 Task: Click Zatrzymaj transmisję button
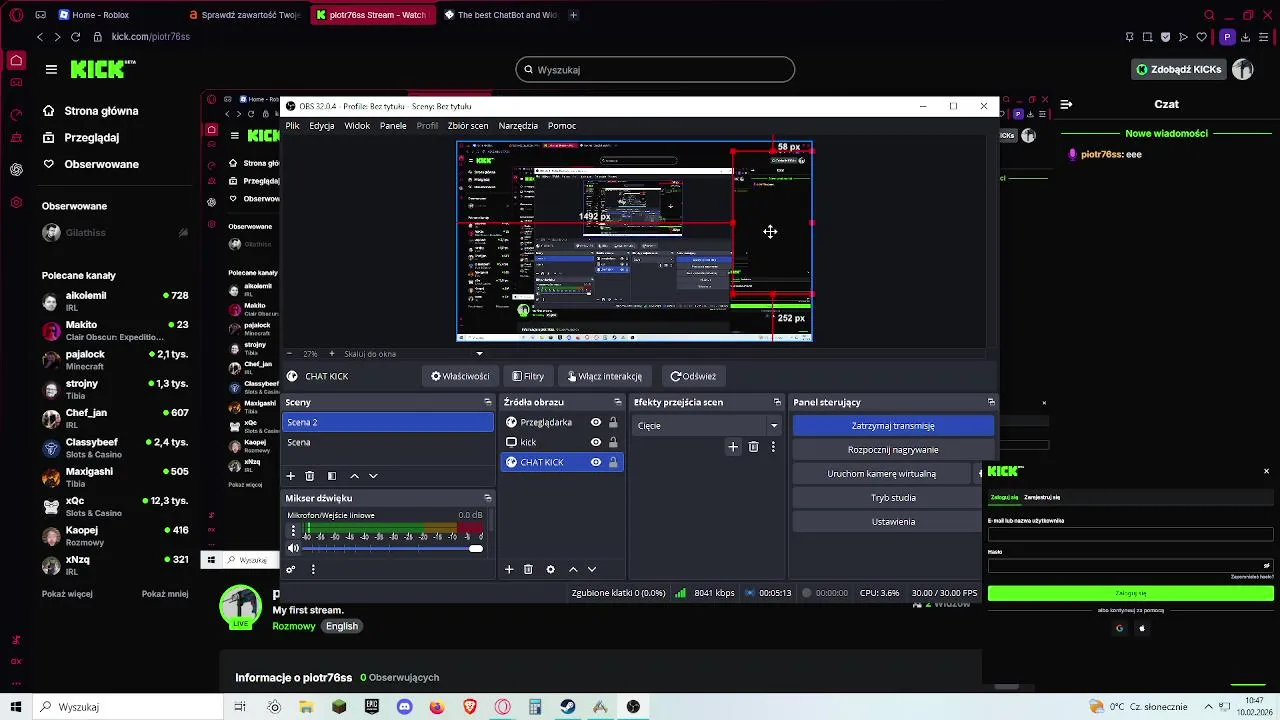893,426
